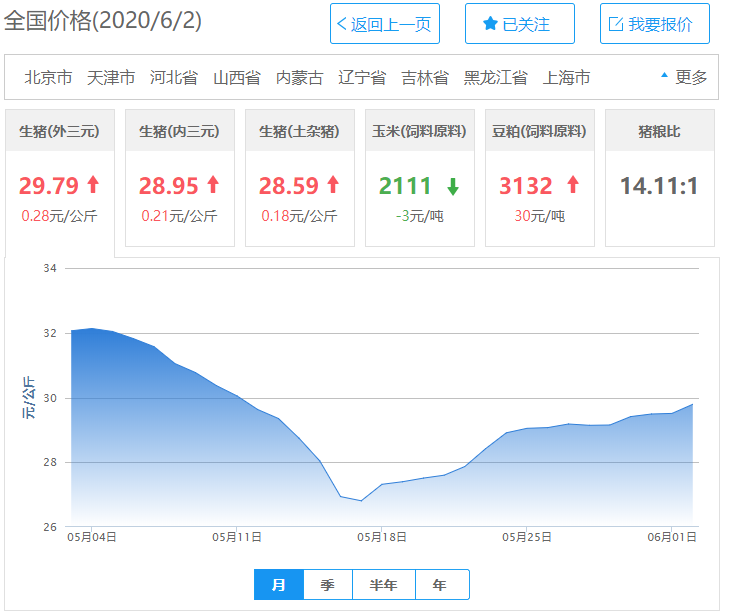729x611 pixels.
Task: Switch chart range to 季
Action: point(328,584)
